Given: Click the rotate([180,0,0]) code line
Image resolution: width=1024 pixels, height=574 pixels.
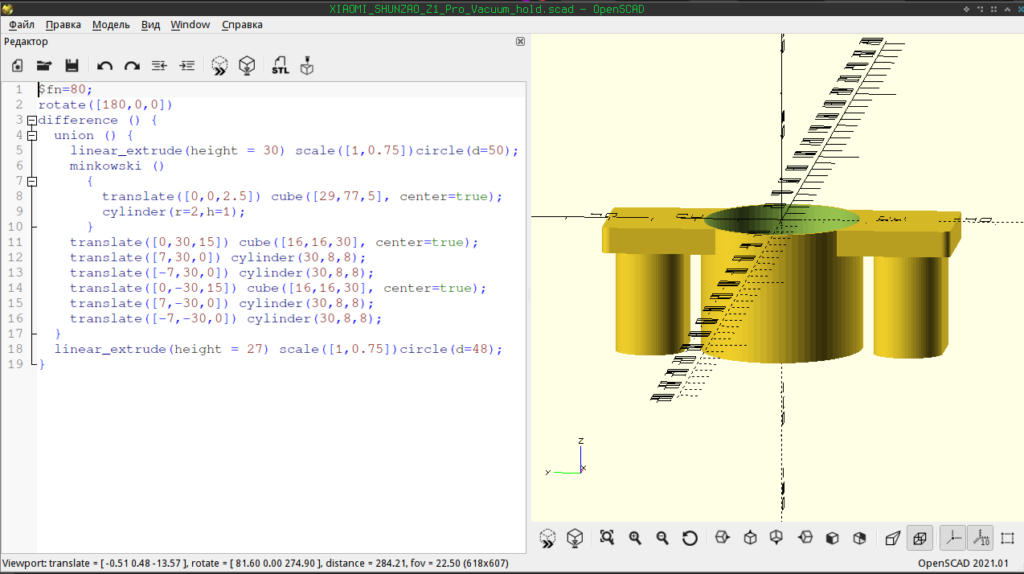Looking at the screenshot, I should 105,105.
